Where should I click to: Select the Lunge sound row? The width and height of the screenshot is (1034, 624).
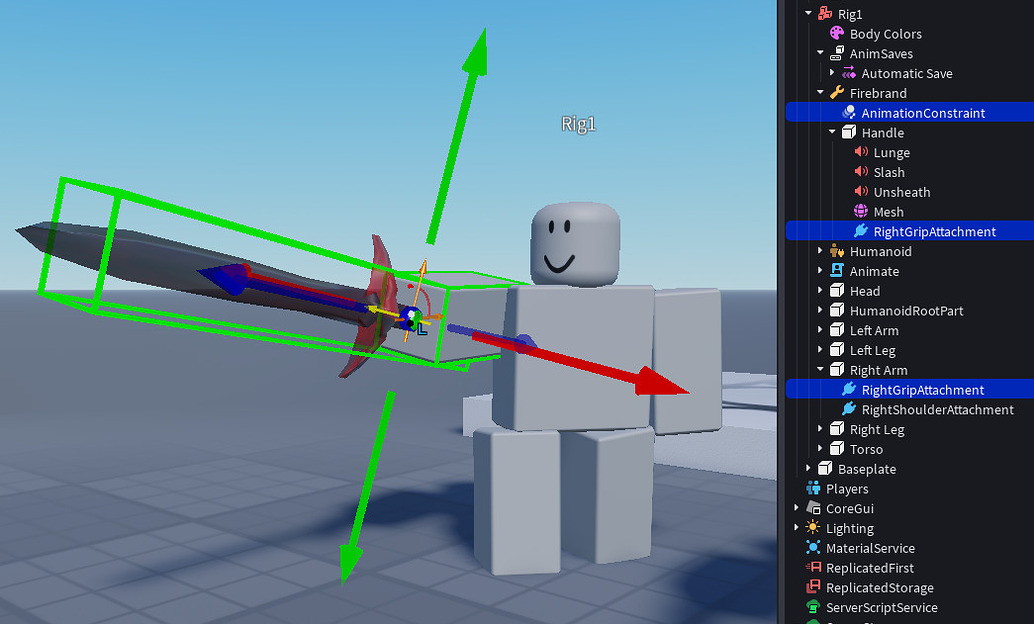click(x=910, y=152)
